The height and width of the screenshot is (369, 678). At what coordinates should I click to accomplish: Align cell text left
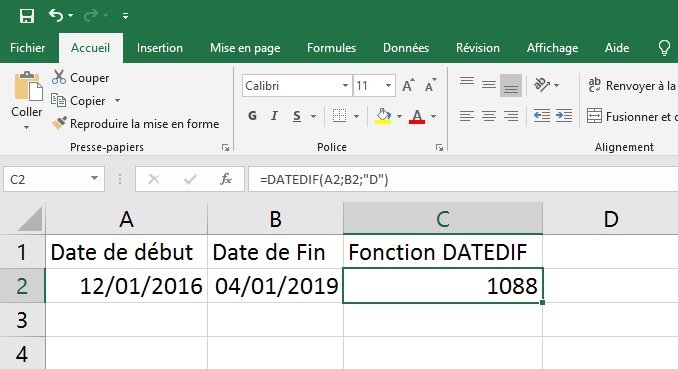(x=467, y=116)
